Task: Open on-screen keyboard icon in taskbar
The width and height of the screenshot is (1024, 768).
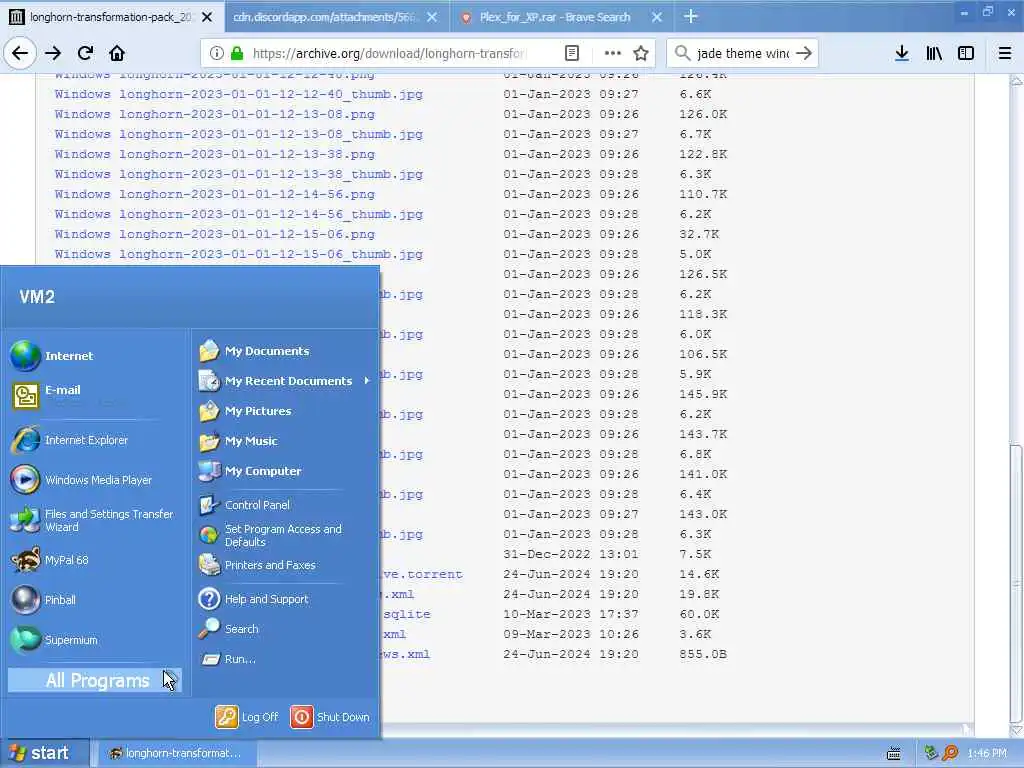Action: pyautogui.click(x=894, y=754)
